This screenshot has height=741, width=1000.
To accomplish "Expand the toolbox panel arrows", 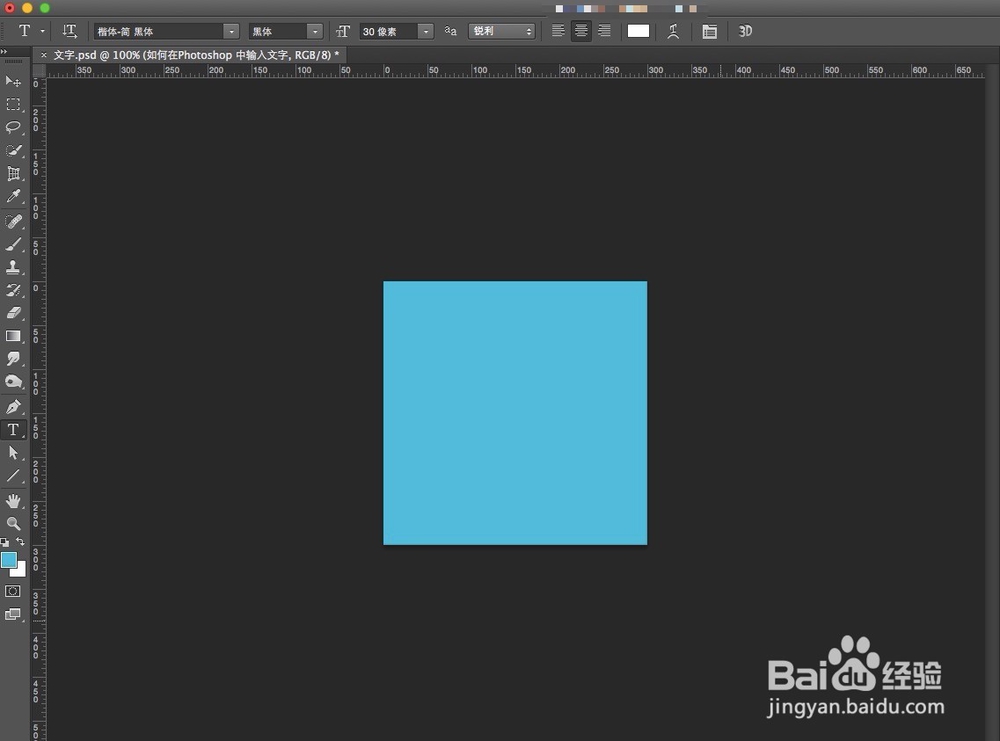I will click(4, 52).
